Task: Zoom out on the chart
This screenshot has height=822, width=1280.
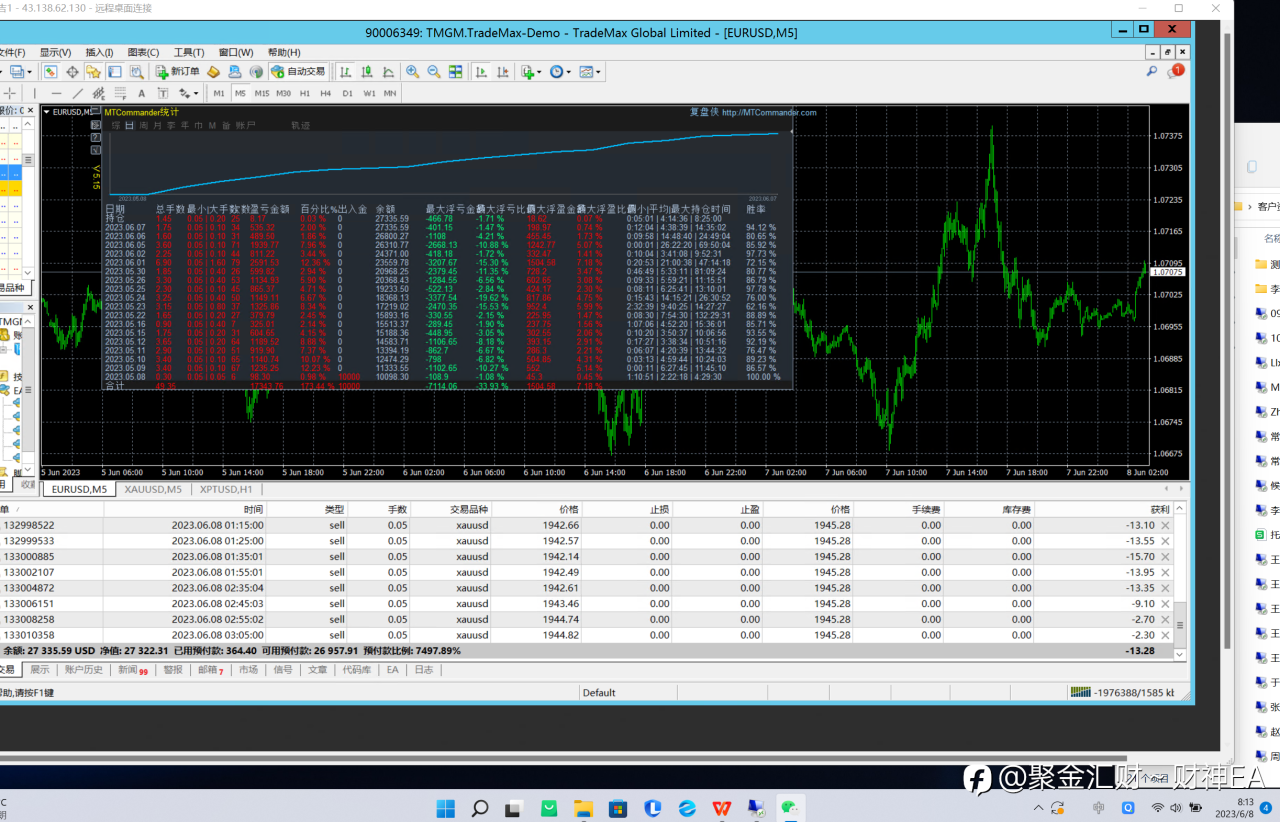Action: pyautogui.click(x=434, y=72)
